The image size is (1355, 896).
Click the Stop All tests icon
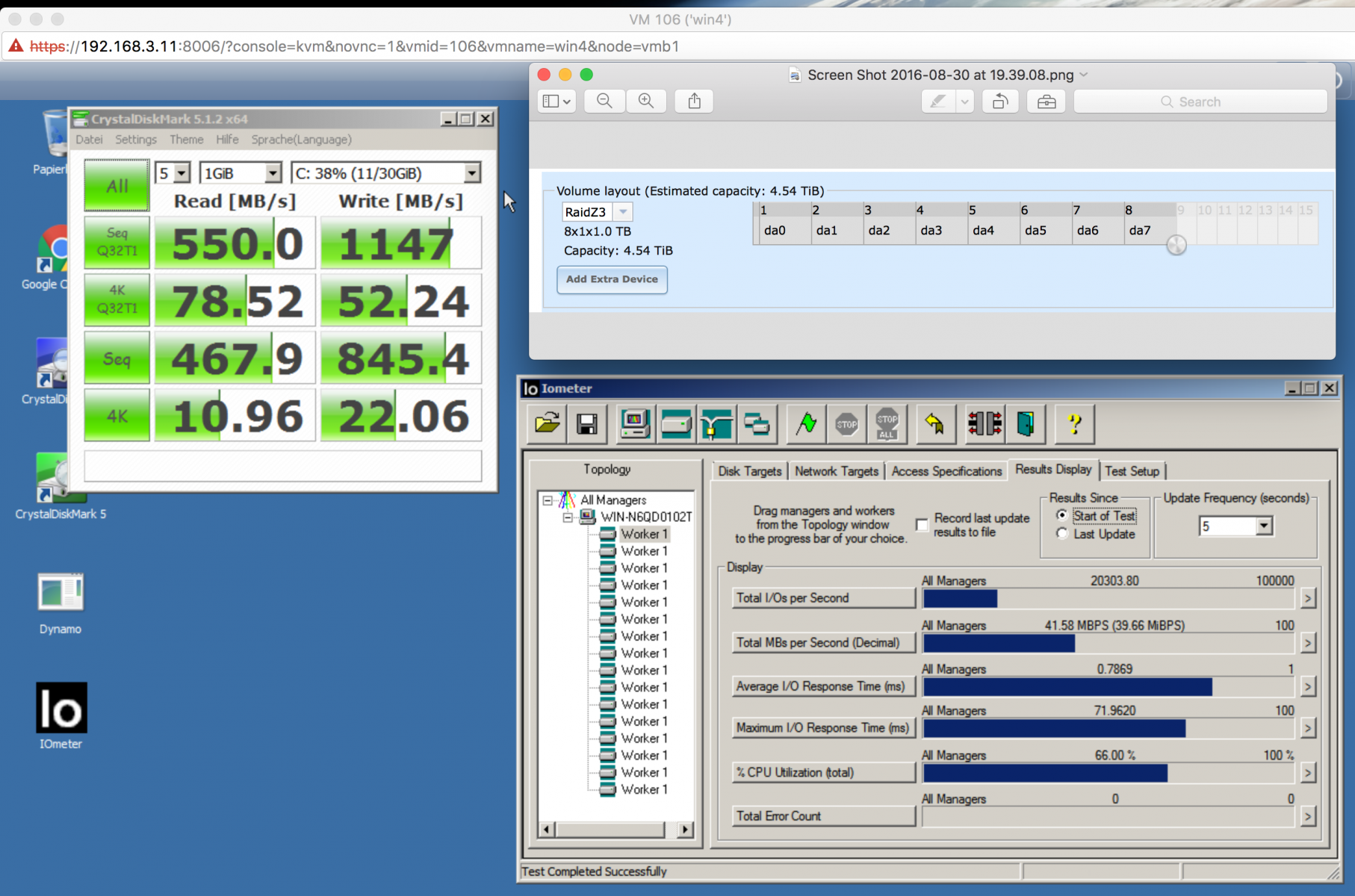(x=887, y=424)
